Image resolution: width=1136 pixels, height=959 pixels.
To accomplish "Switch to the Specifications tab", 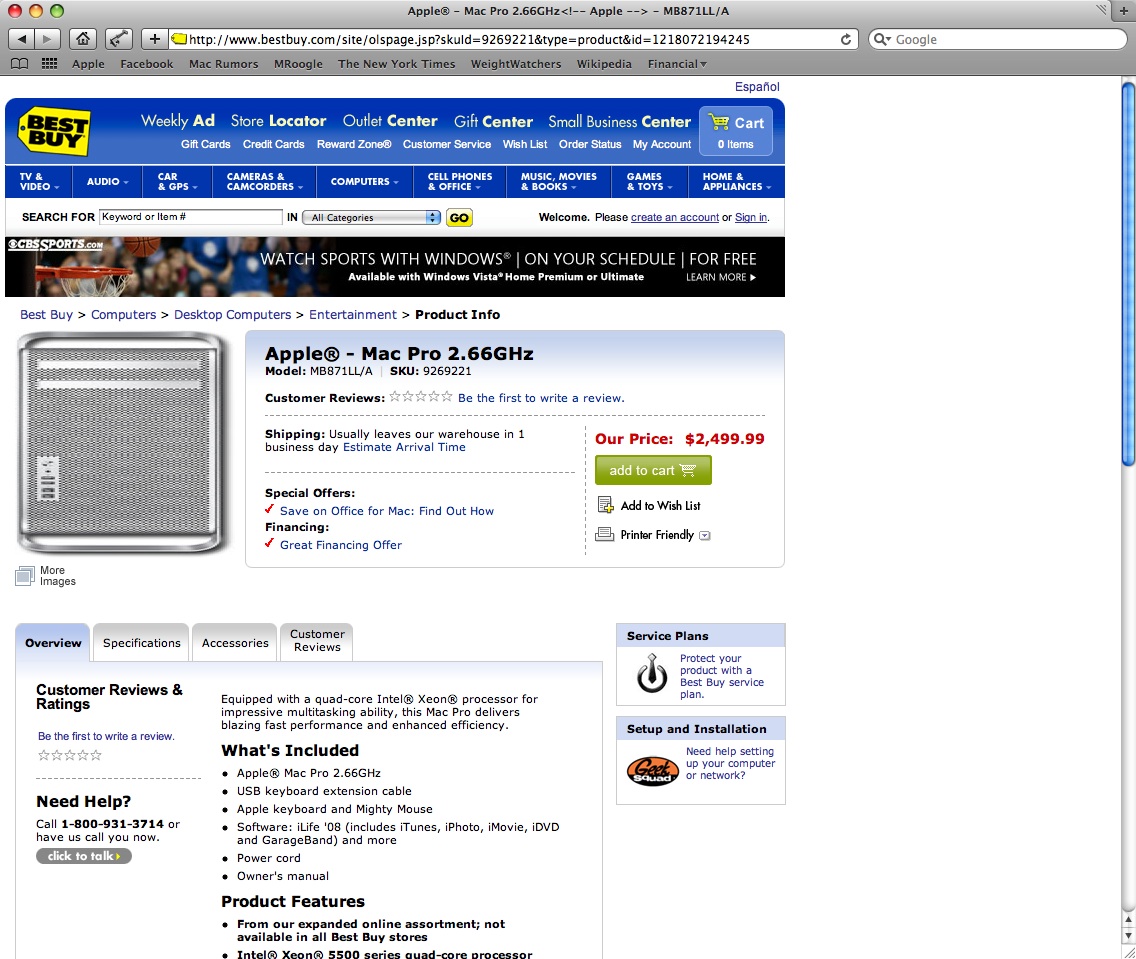I will (141, 642).
